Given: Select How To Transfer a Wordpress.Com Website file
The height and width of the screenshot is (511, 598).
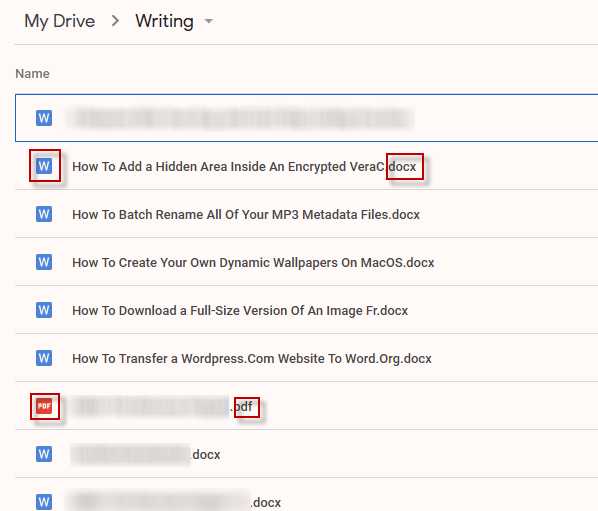Looking at the screenshot, I should coord(252,359).
